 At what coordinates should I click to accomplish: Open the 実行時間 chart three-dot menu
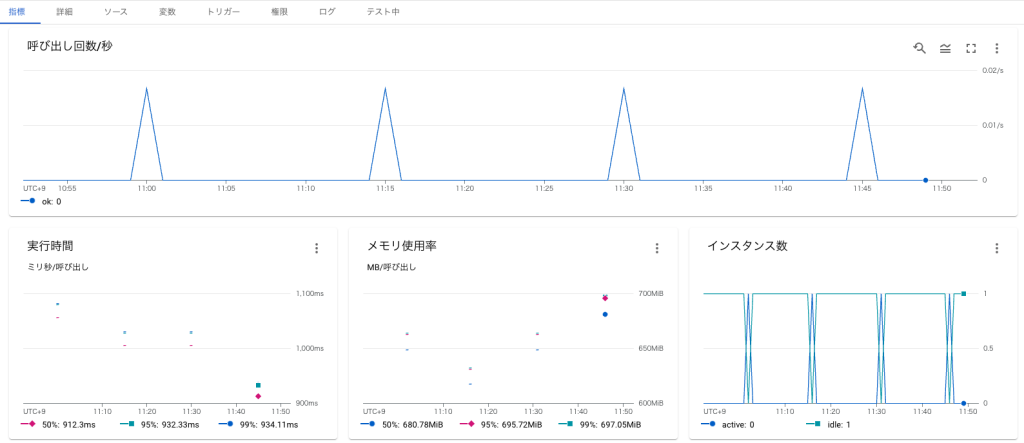[316, 248]
